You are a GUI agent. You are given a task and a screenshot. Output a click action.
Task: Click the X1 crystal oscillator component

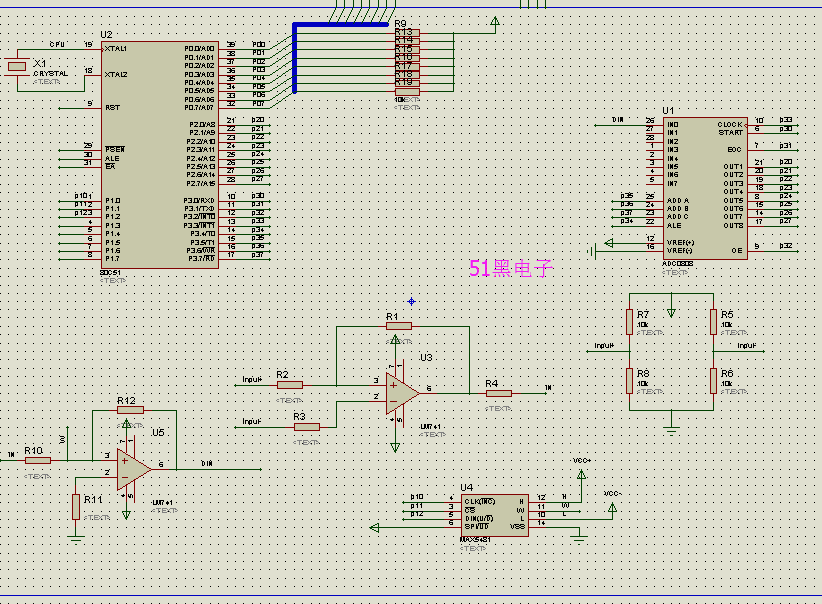click(x=17, y=67)
